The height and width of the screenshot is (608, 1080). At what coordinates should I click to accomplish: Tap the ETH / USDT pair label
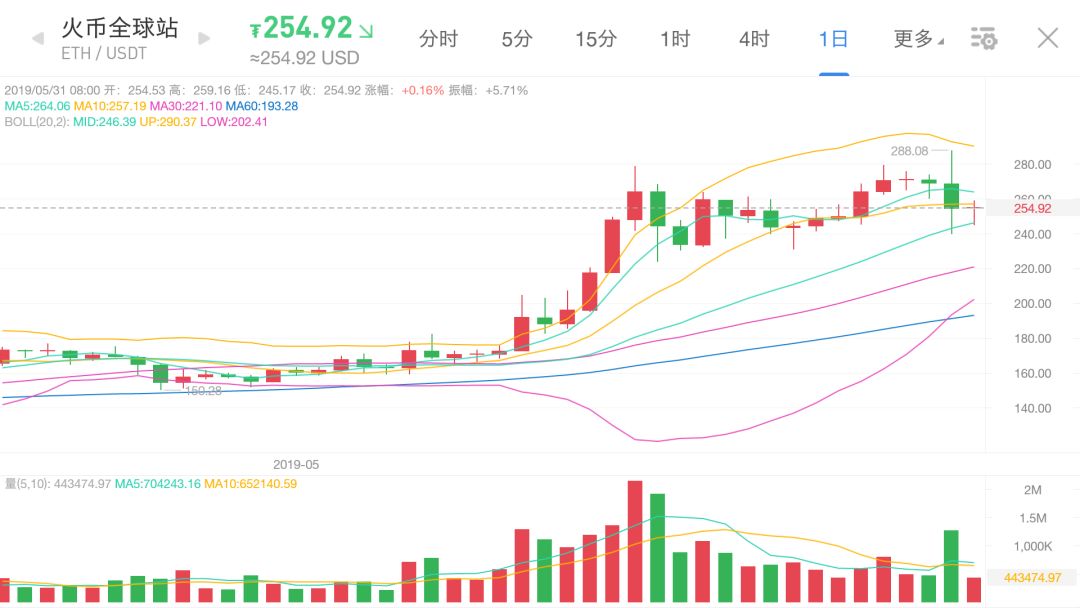[x=107, y=53]
